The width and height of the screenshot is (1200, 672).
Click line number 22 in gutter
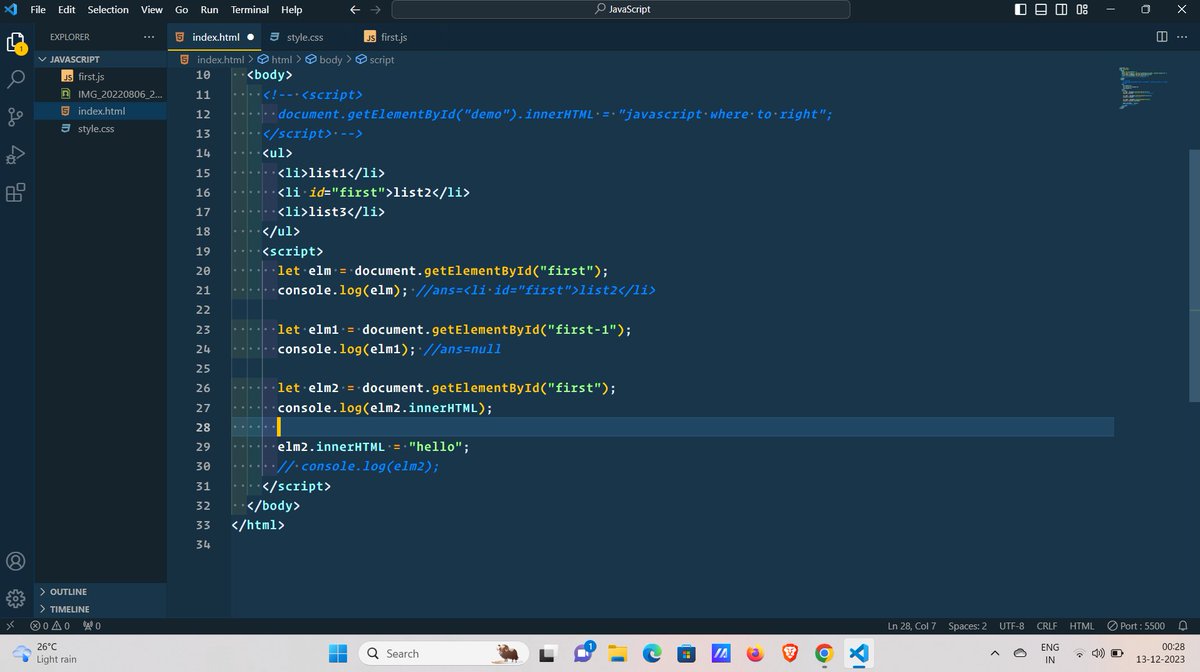tap(203, 310)
